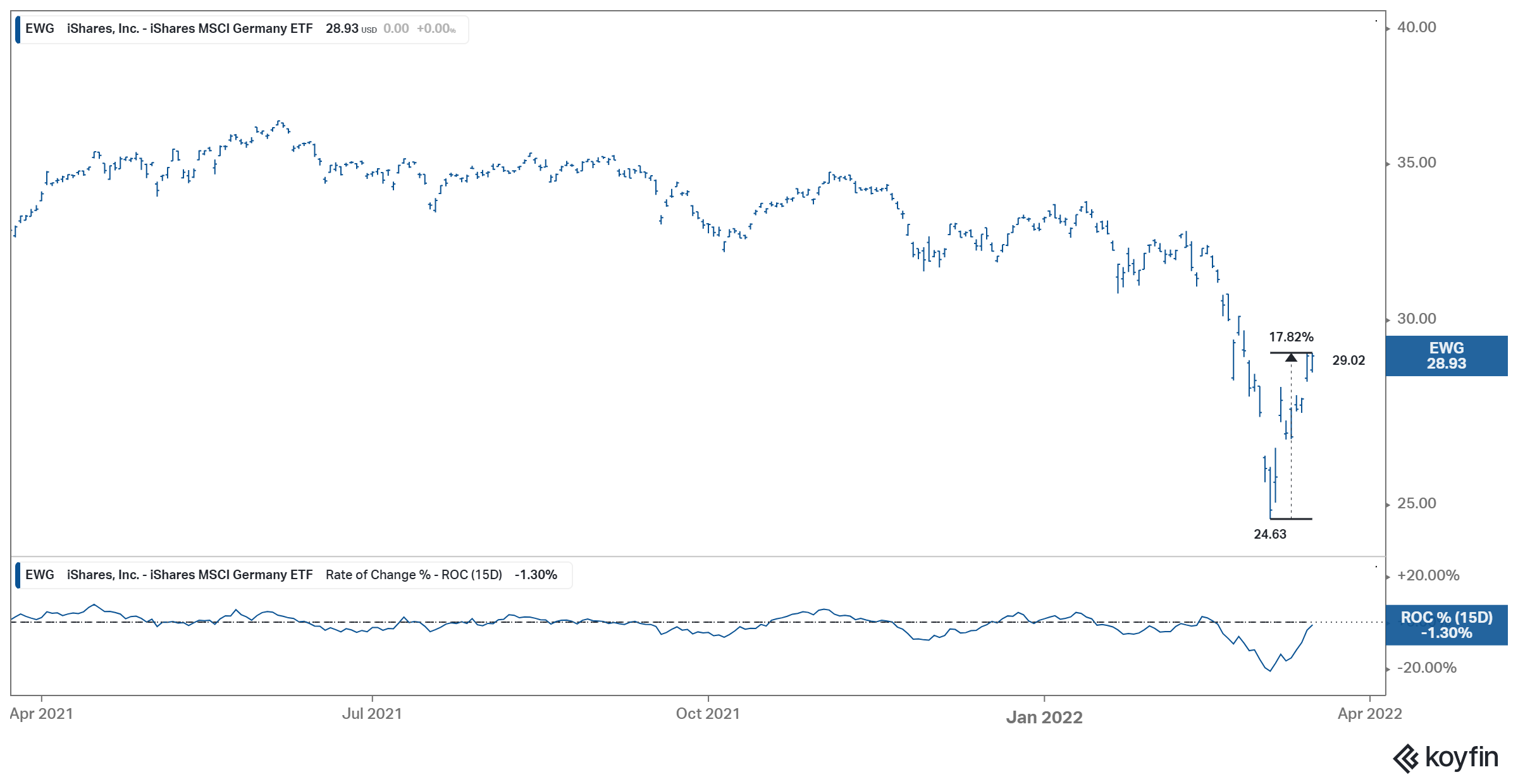
Task: Click the koyfin logo
Action: click(x=1446, y=757)
